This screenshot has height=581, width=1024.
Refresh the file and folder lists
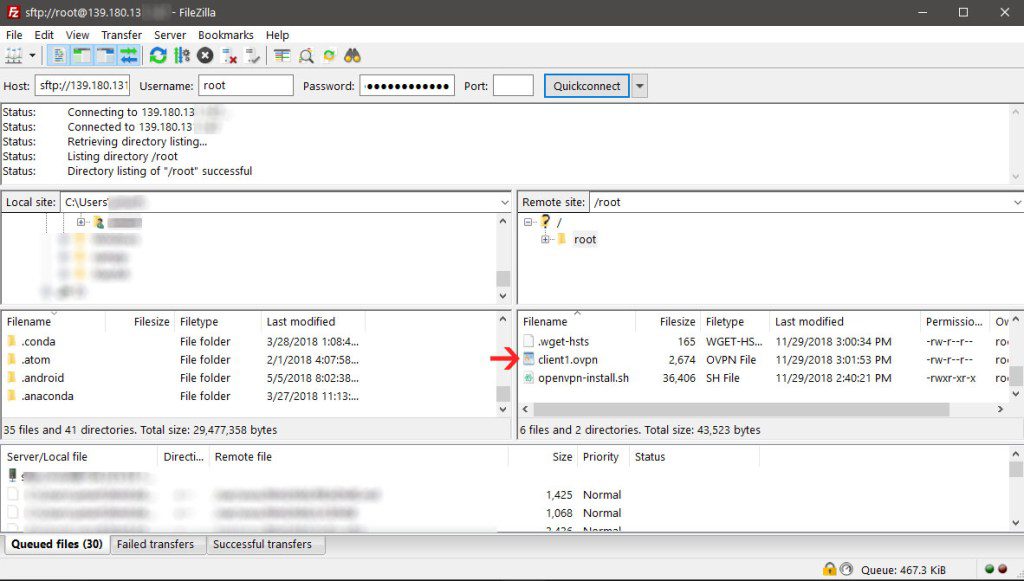(158, 55)
